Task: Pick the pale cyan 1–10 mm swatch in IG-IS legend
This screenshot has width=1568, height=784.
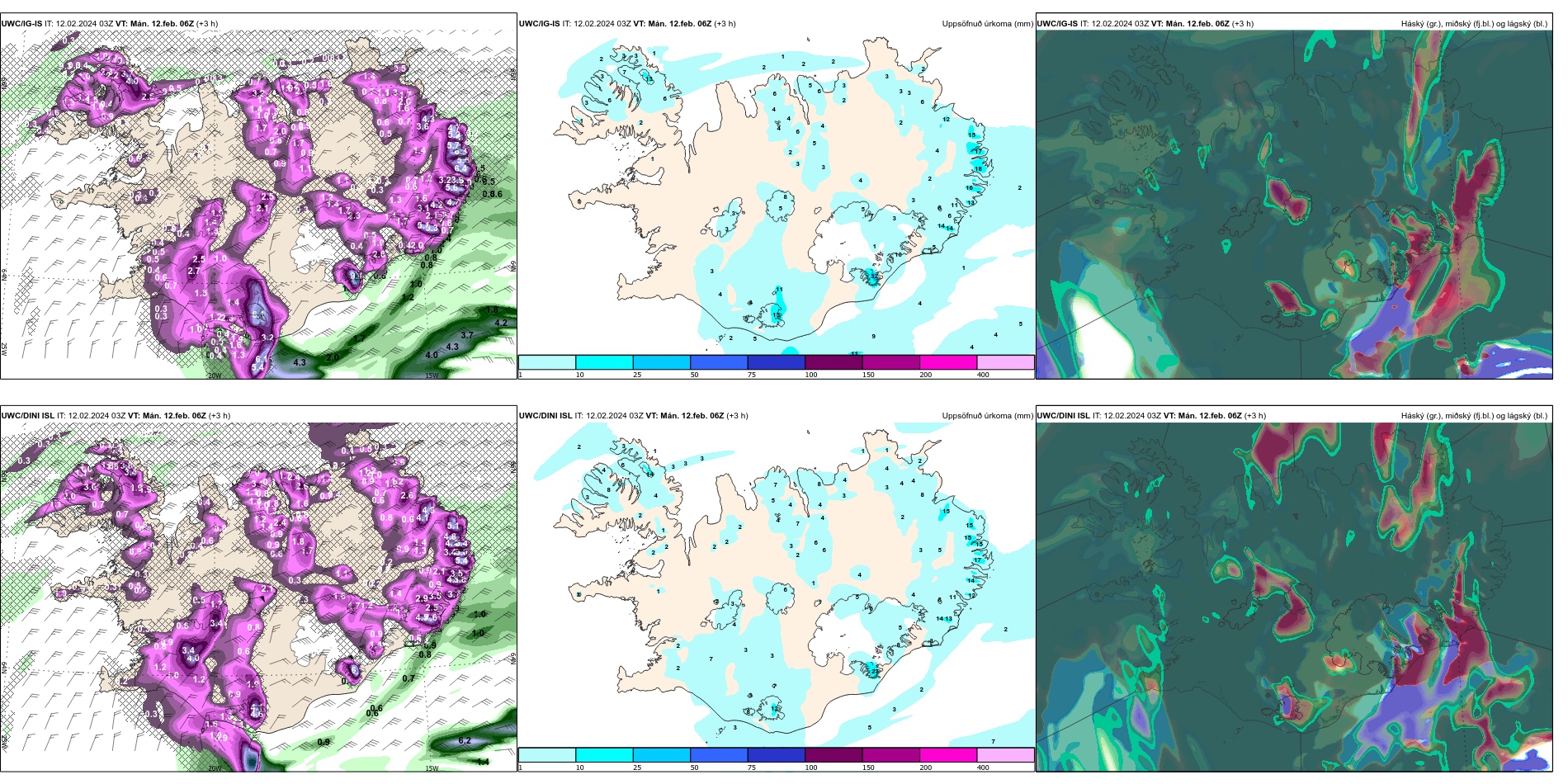Action: tap(547, 362)
